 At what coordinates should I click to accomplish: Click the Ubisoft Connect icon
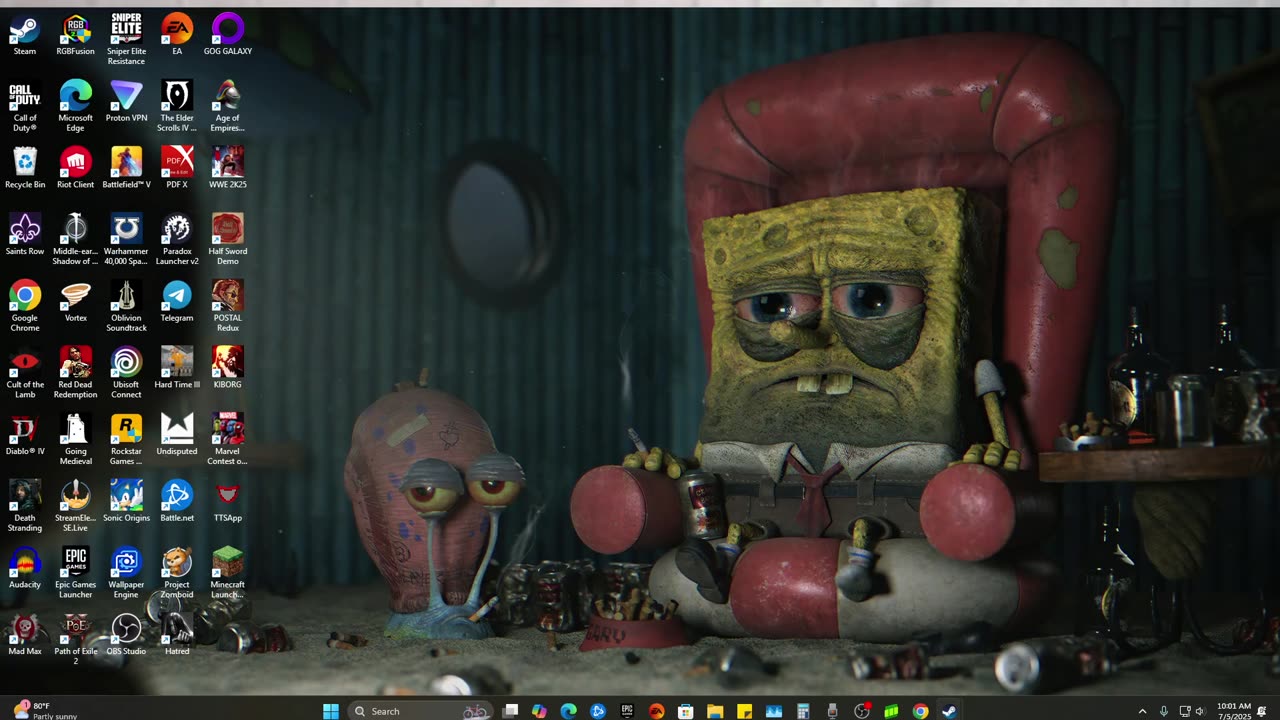(x=126, y=373)
